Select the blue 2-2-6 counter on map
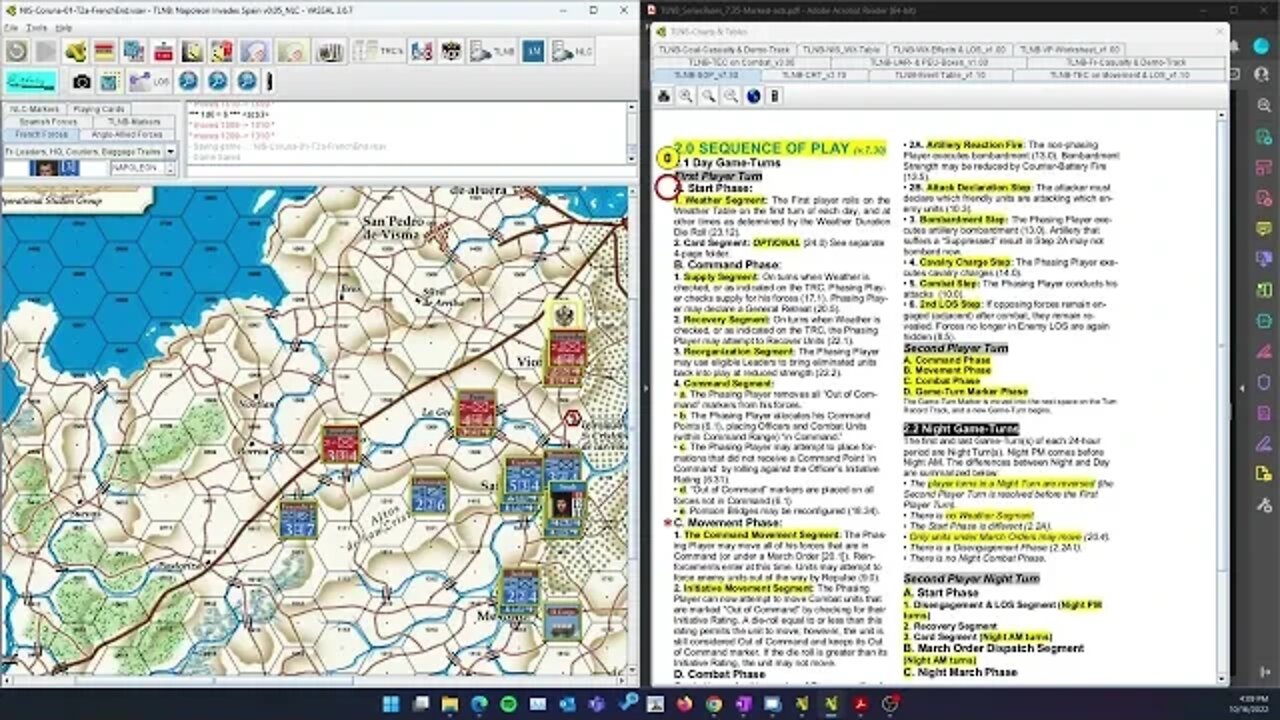Viewport: 1280px width, 720px height. pyautogui.click(x=430, y=495)
